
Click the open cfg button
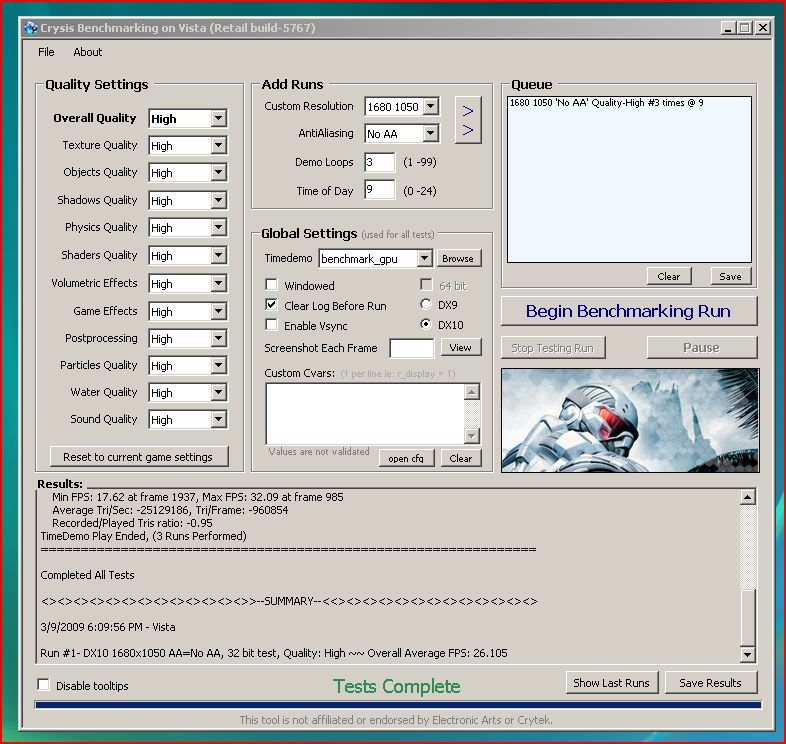click(x=406, y=458)
